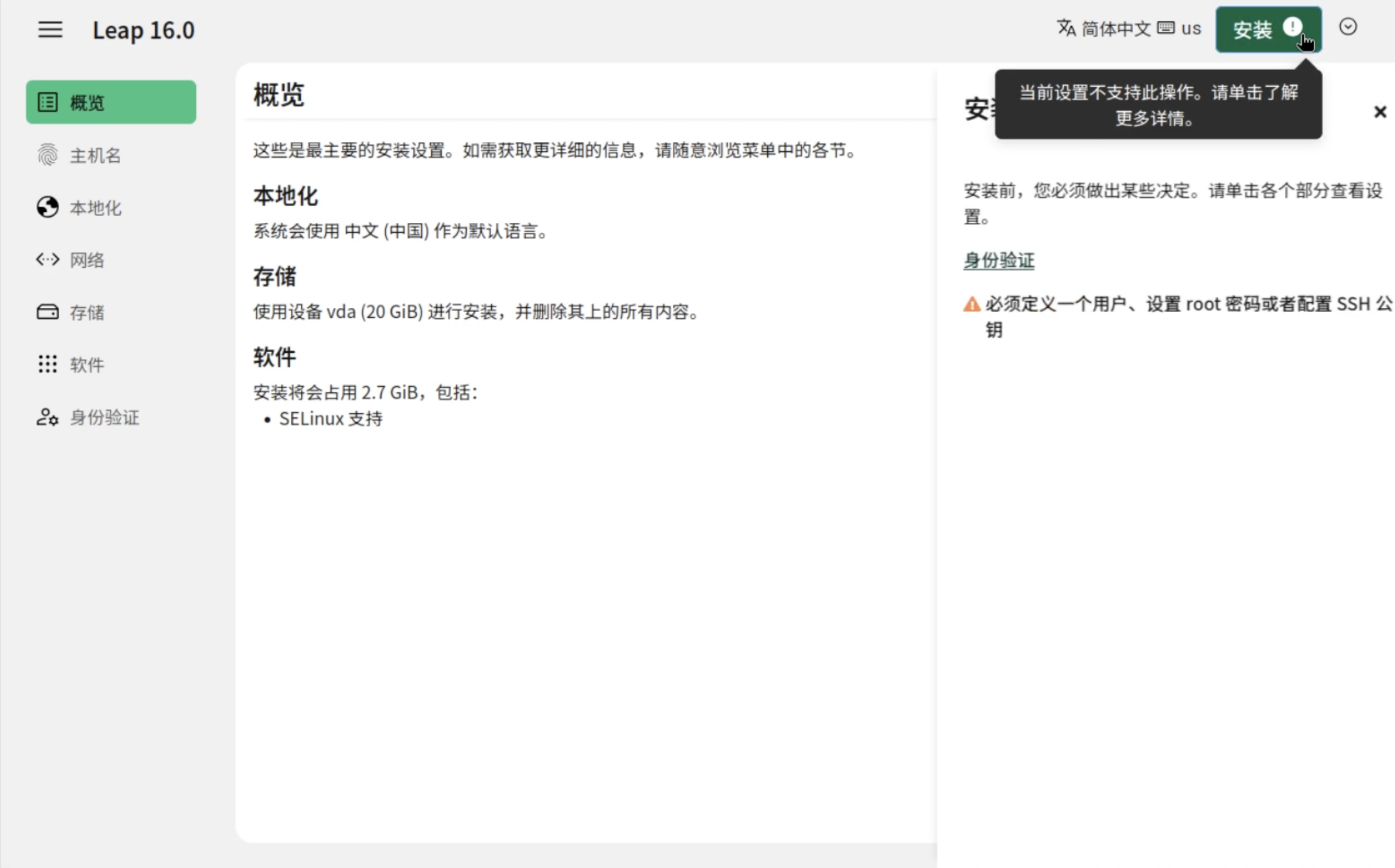The width and height of the screenshot is (1395, 868).
Task: Click the 当前设置不支持此操作 tooltip
Action: 1158,105
